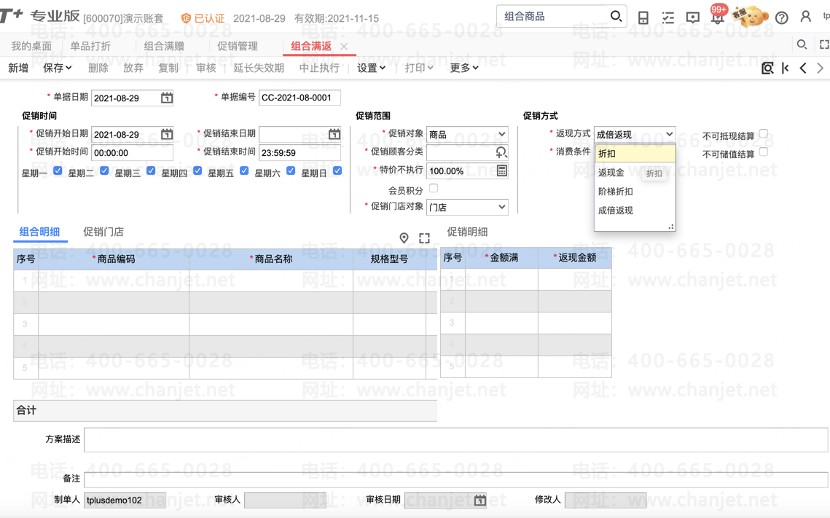Click 中止执行 toolbar button
The image size is (830, 518).
tap(319, 68)
